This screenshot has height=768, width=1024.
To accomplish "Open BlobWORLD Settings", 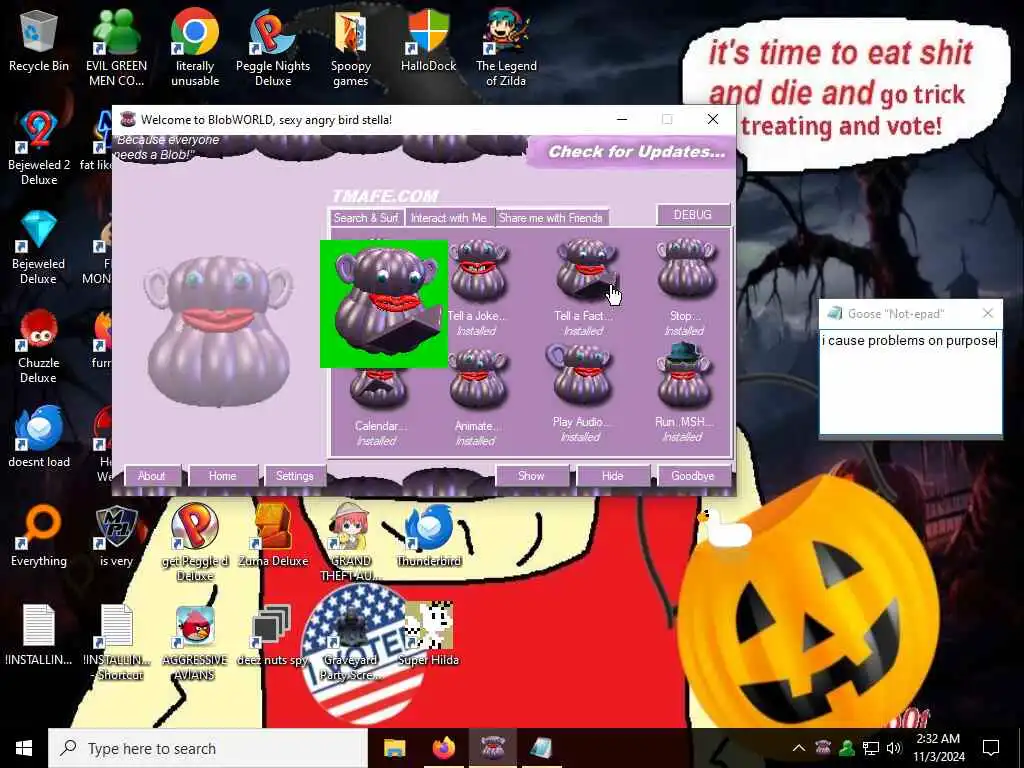I will coord(295,476).
